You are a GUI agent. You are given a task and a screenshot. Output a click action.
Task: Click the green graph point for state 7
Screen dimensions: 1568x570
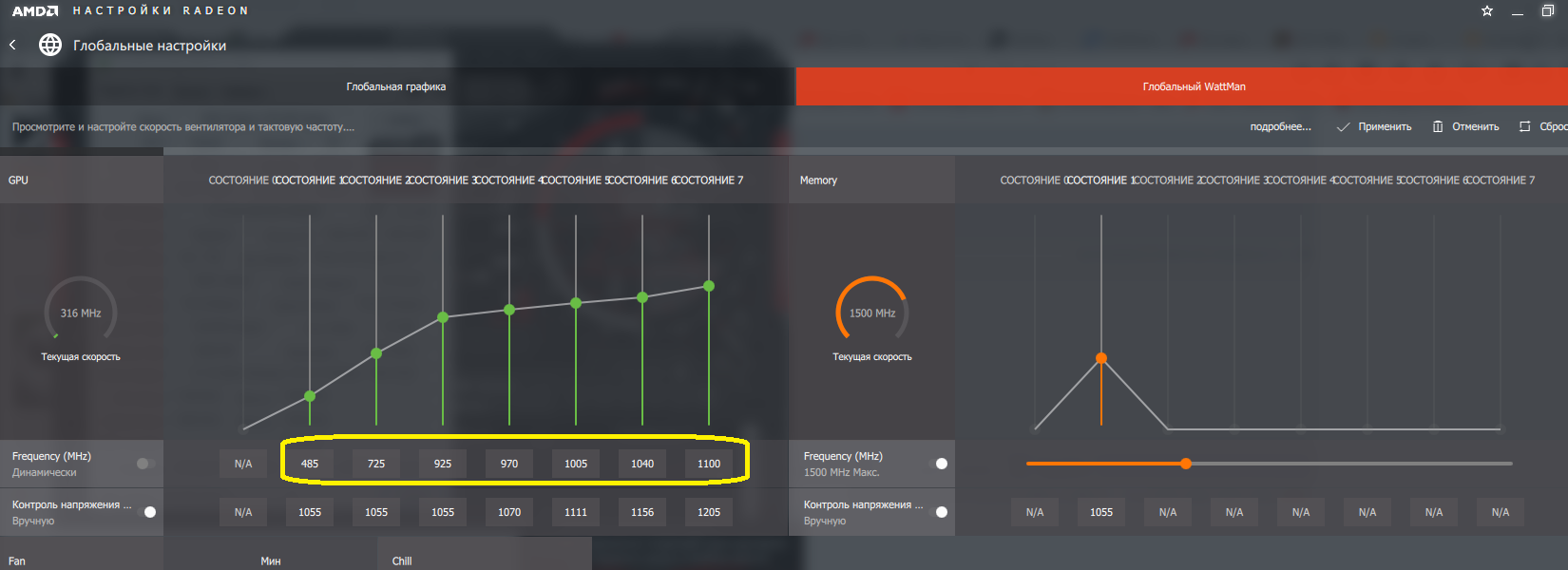click(709, 286)
